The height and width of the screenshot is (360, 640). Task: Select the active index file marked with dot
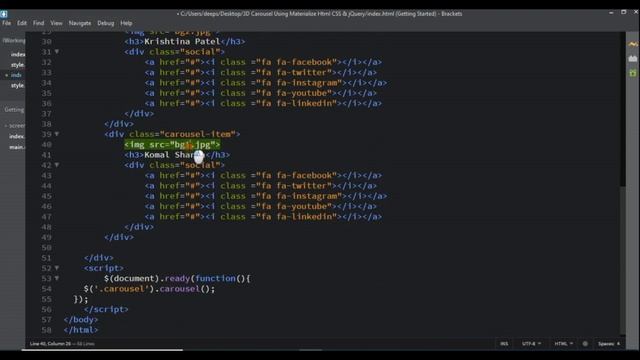pos(16,75)
